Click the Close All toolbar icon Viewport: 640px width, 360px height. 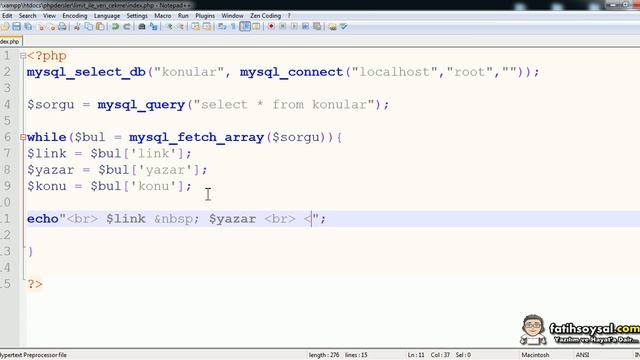51,27
